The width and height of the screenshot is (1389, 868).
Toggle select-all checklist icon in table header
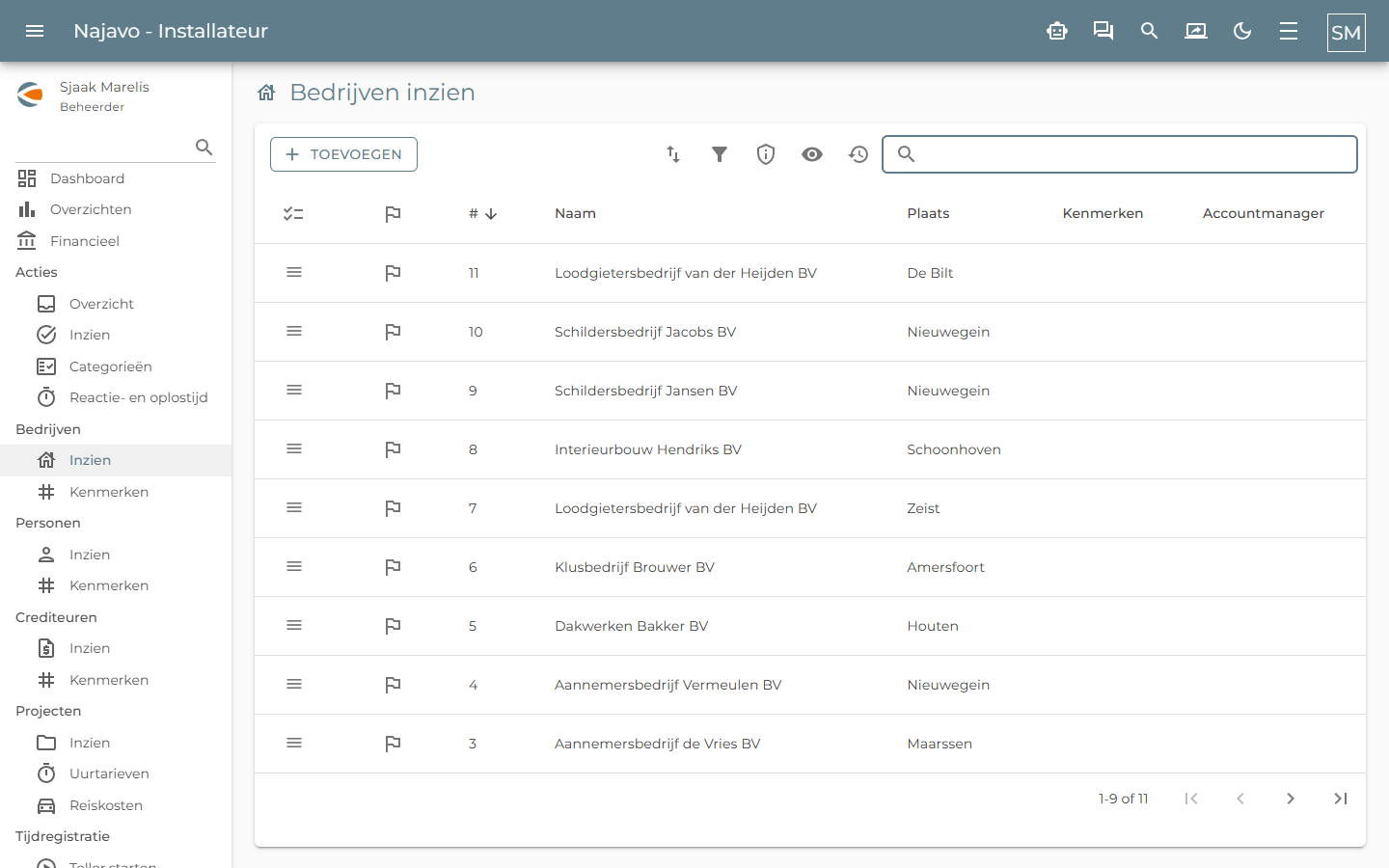point(294,214)
